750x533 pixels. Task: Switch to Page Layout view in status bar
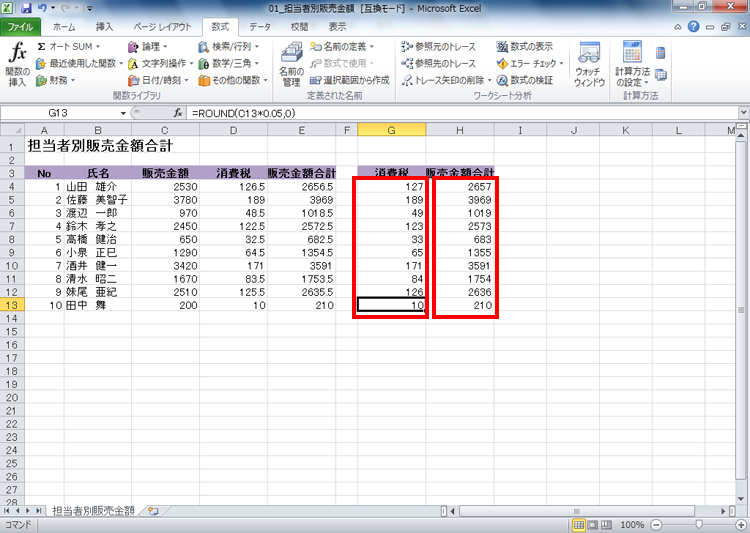593,525
